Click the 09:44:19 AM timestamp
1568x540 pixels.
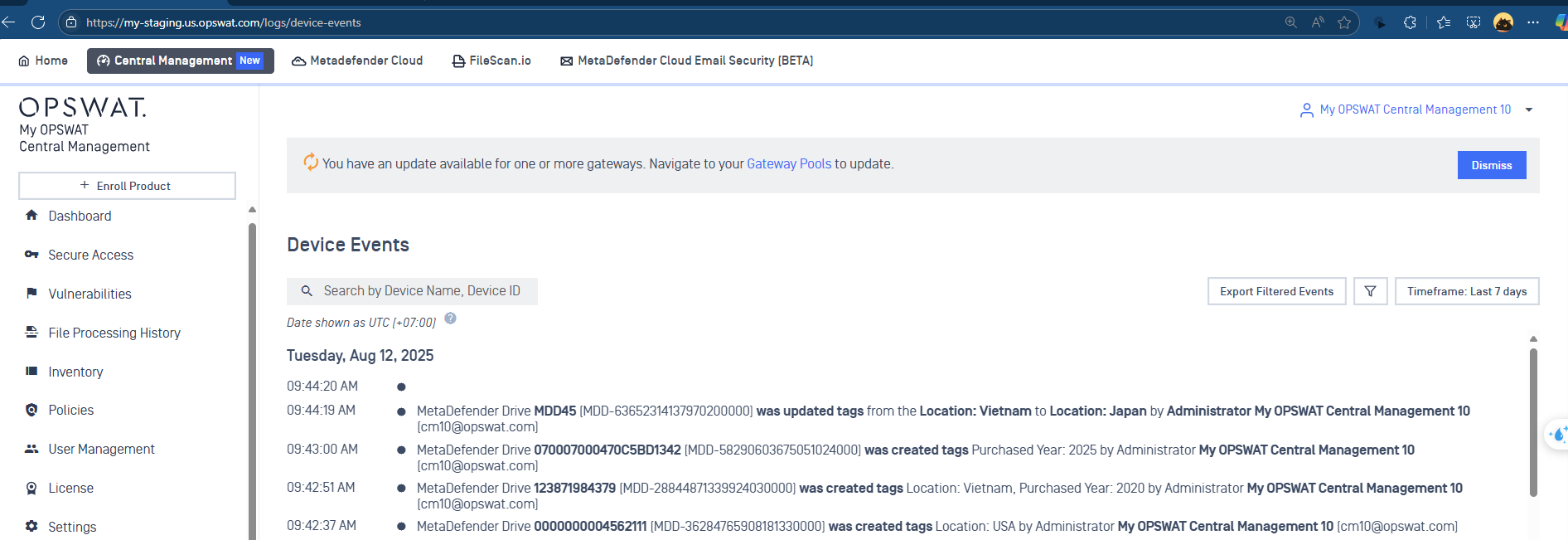(x=322, y=410)
